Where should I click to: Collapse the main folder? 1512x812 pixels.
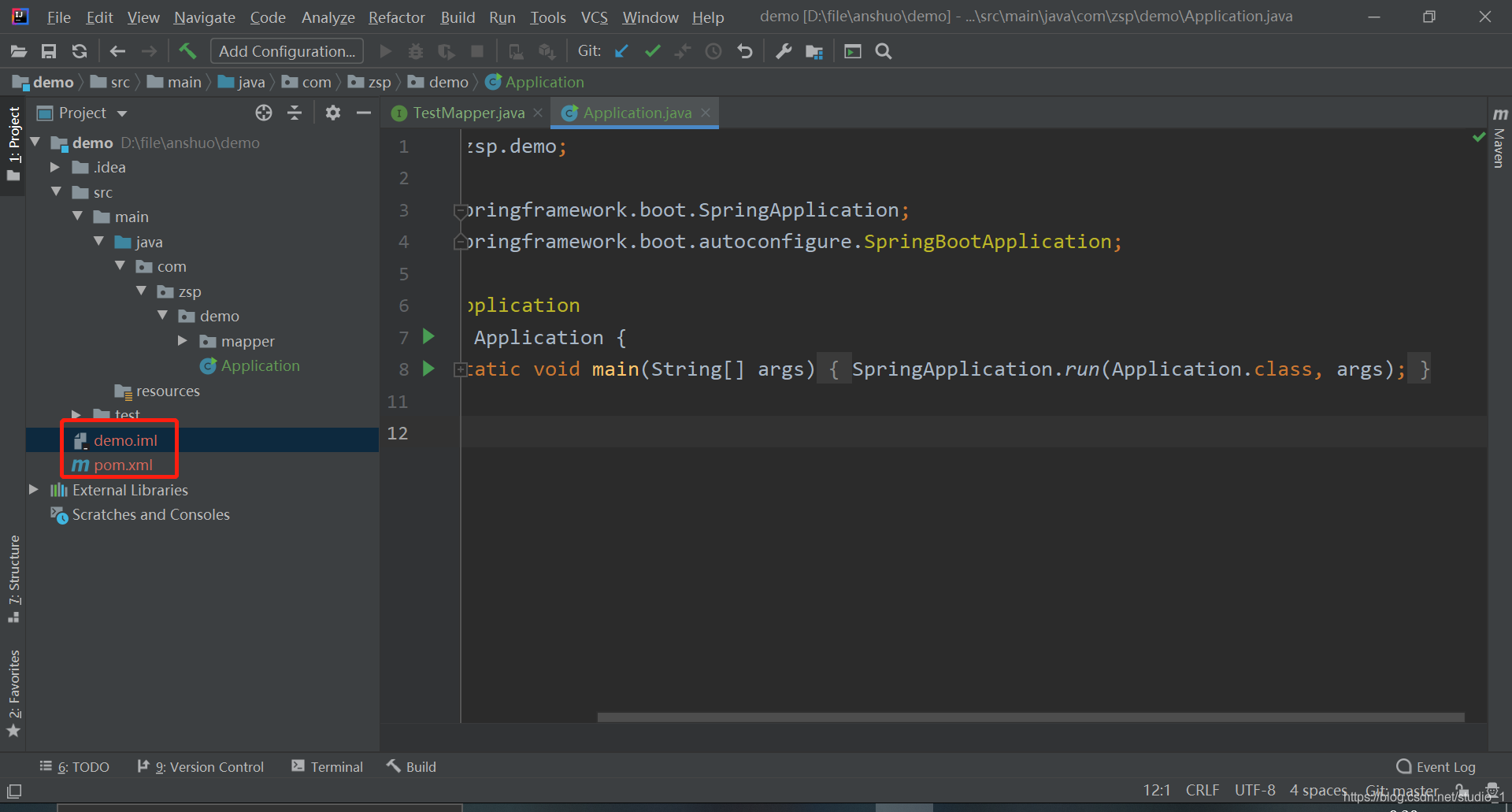[x=77, y=217]
